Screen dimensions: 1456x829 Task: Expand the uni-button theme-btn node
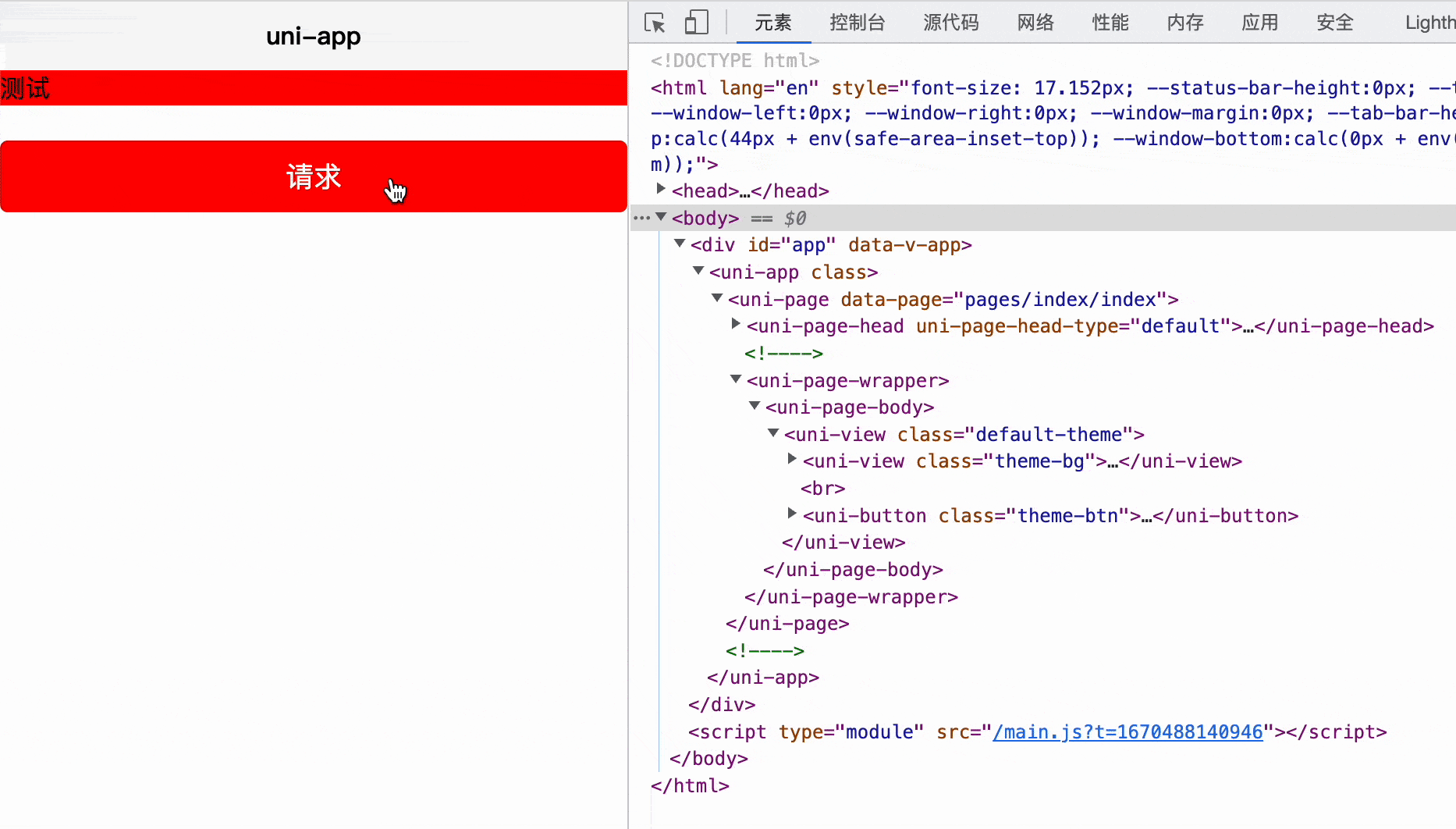pyautogui.click(x=792, y=514)
